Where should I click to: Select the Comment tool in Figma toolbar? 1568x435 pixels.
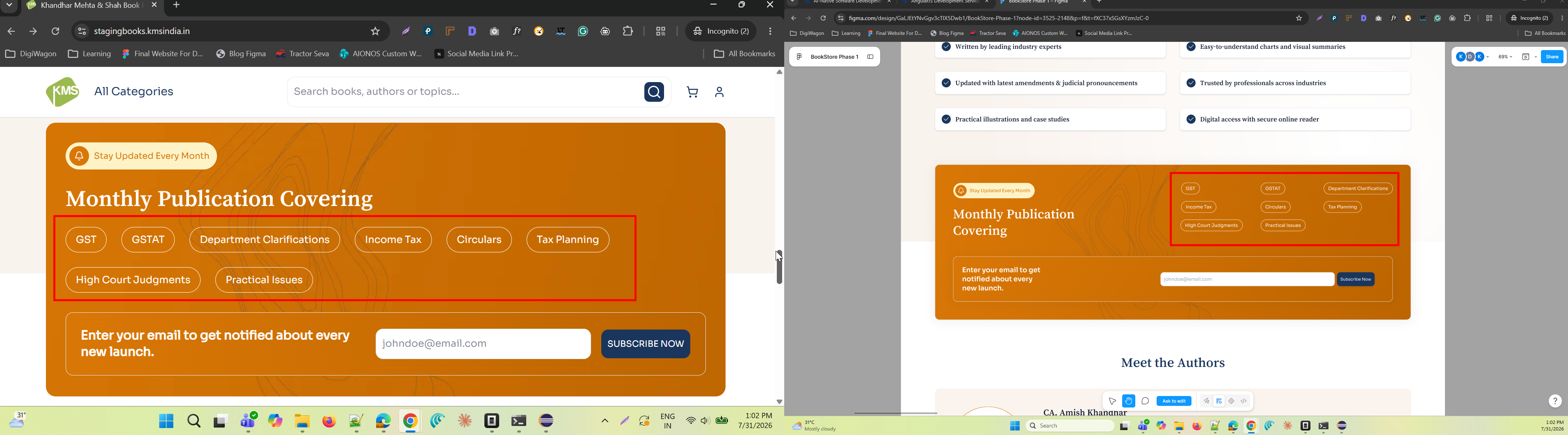[1146, 401]
